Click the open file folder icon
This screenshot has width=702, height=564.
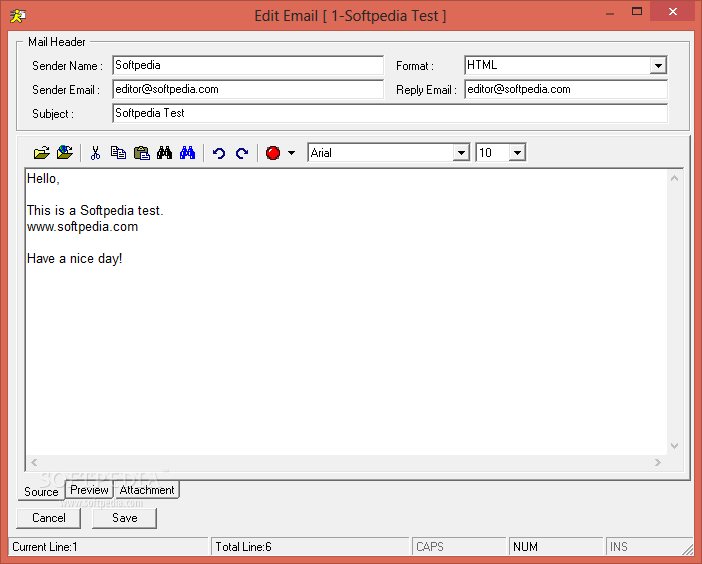(x=42, y=153)
